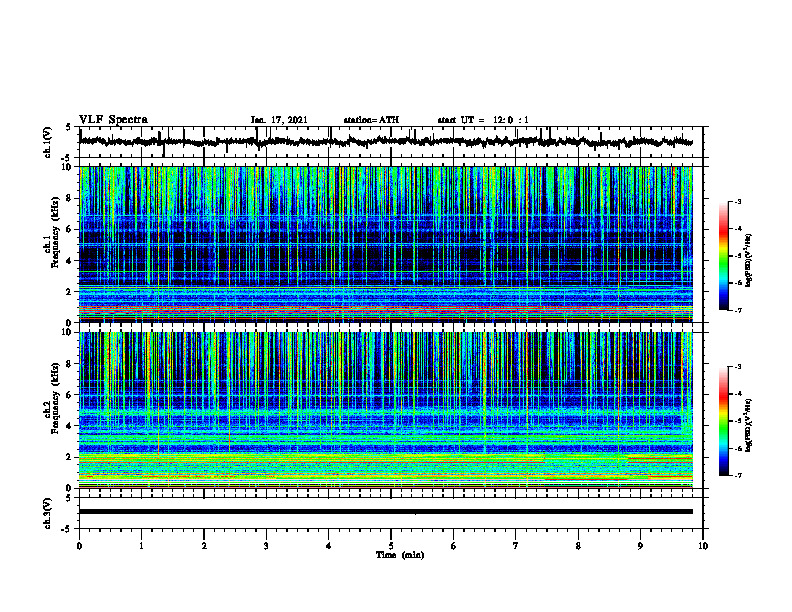The width and height of the screenshot is (792, 612).
Task: Select the date text "Jan. 17, 2021"
Action: point(279,120)
